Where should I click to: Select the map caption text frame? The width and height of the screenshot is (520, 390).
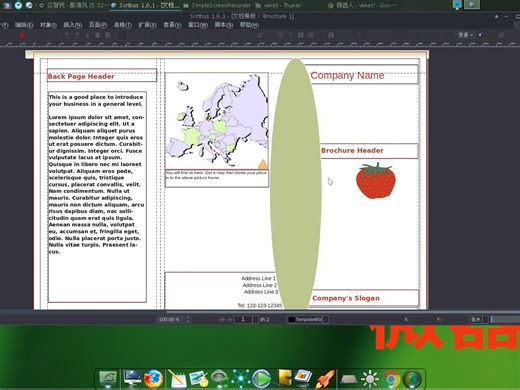click(217, 178)
